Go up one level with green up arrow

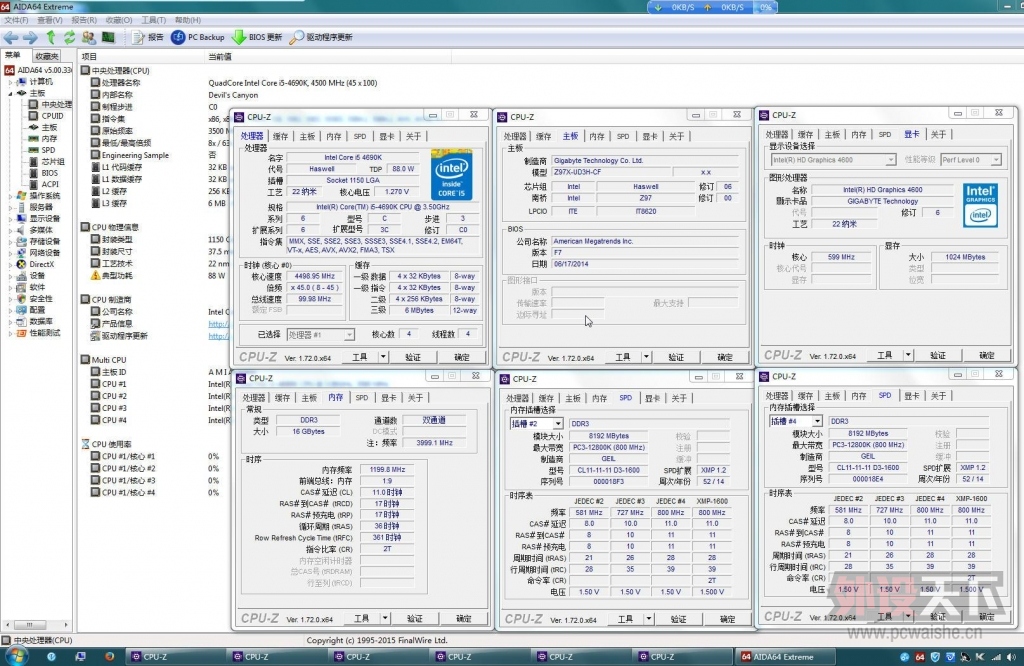click(51, 37)
